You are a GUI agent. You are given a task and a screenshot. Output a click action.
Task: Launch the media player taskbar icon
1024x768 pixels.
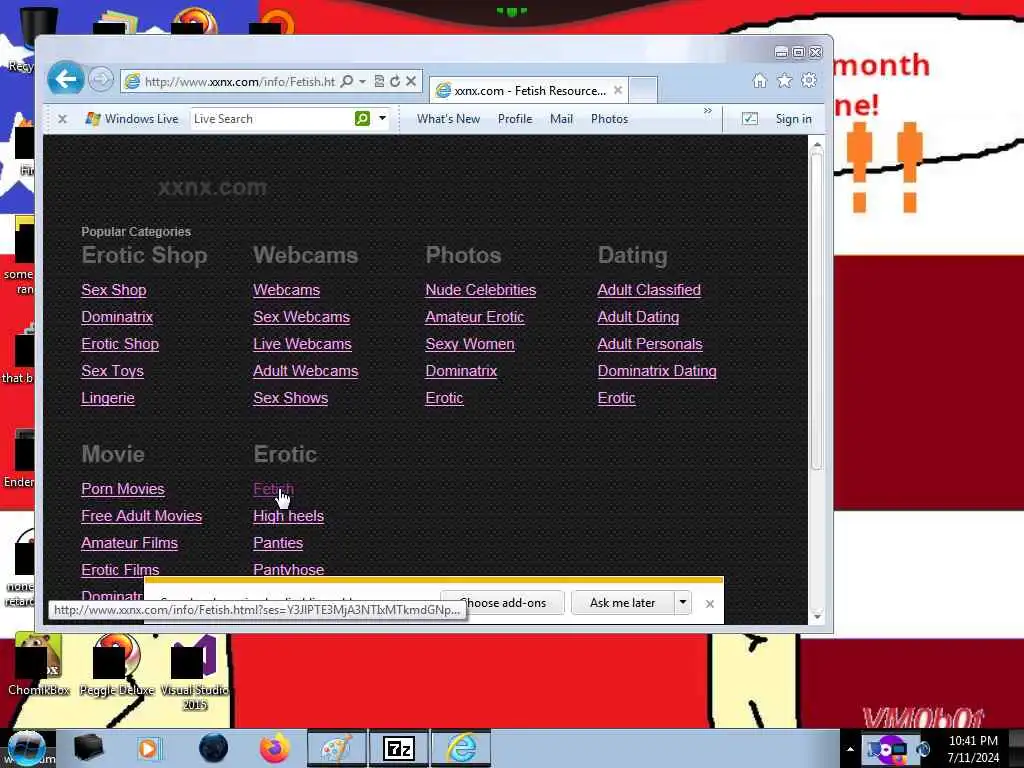tap(149, 748)
